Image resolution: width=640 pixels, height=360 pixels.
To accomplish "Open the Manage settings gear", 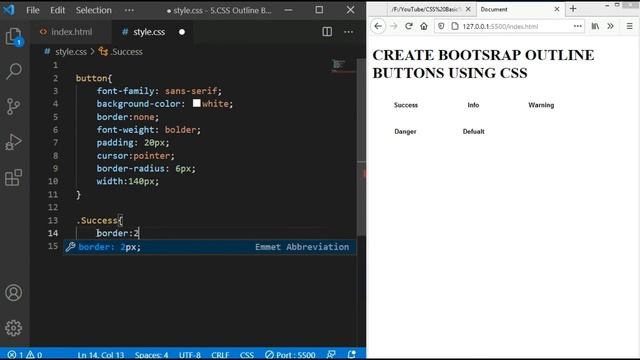I will (x=13, y=328).
